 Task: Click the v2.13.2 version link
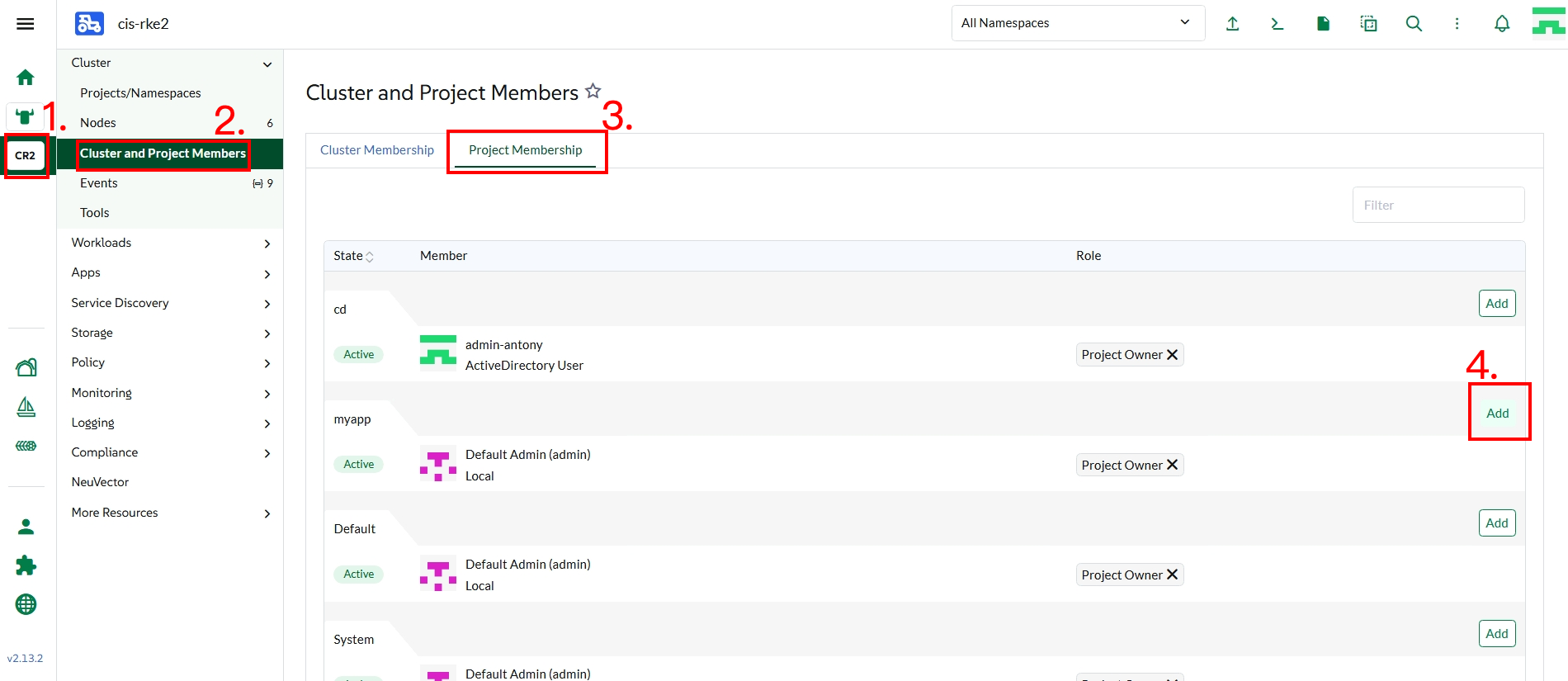click(26, 658)
